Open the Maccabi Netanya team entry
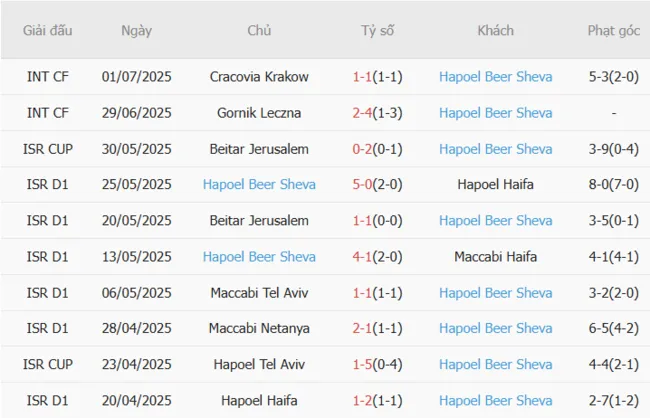 [259, 329]
